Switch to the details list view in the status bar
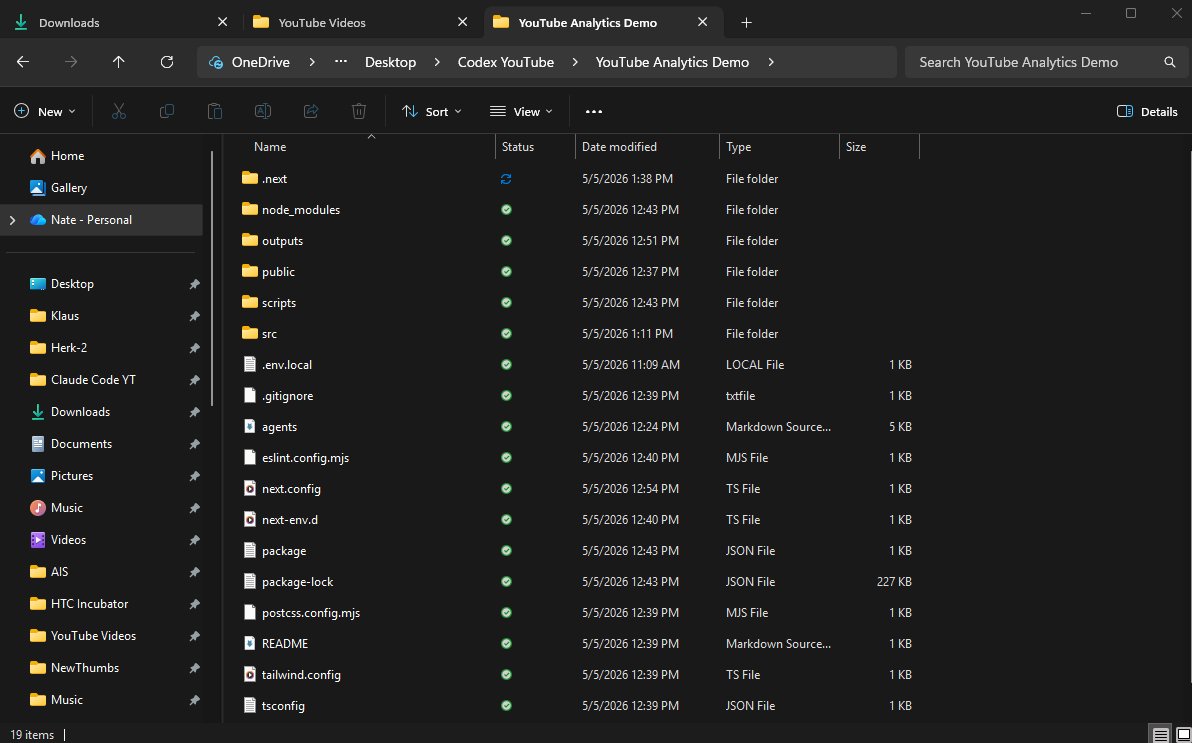 click(1160, 735)
